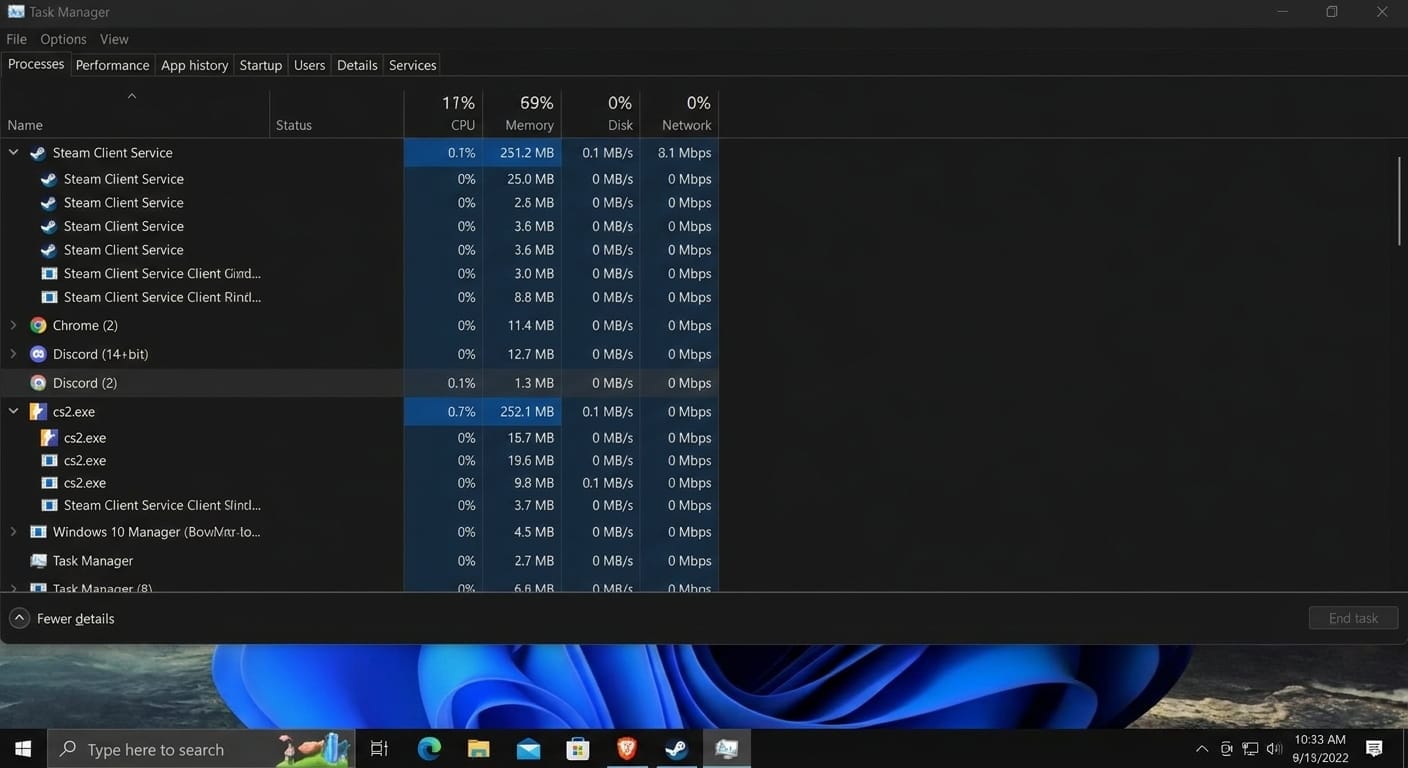Switch to the Performance tab
Screen dimensions: 1408x768
click(112, 65)
